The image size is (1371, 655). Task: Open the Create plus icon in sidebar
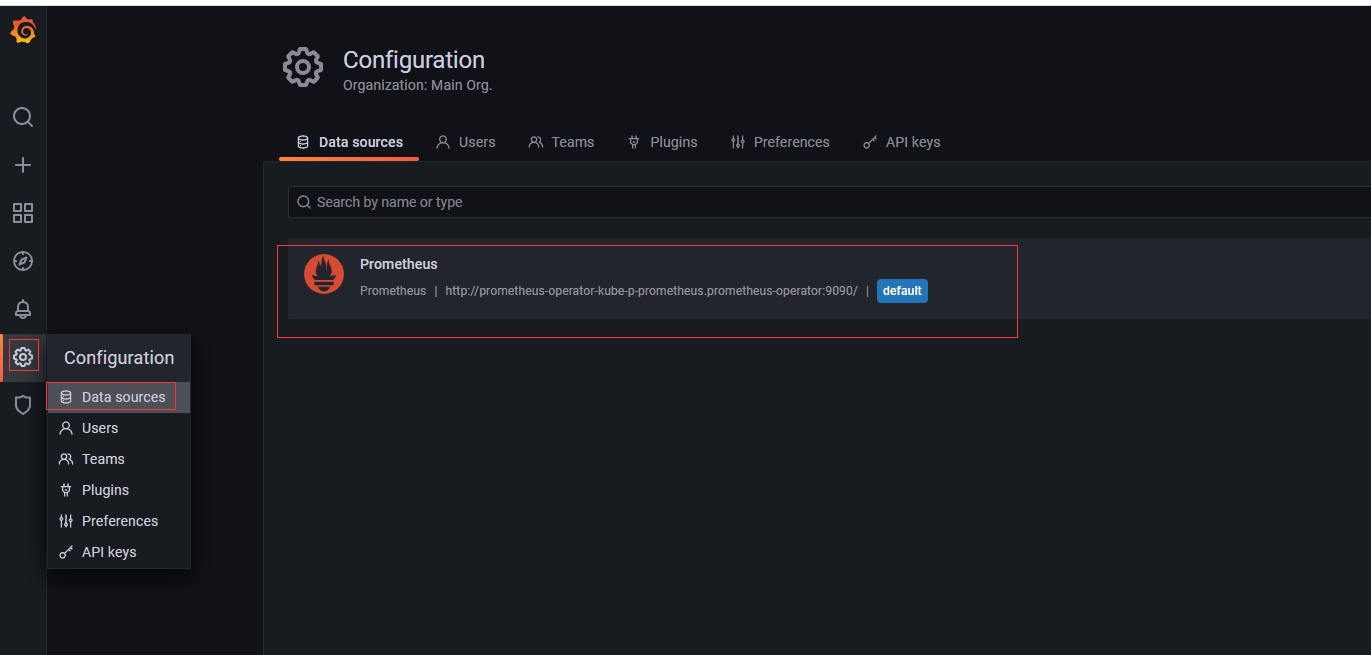point(23,165)
